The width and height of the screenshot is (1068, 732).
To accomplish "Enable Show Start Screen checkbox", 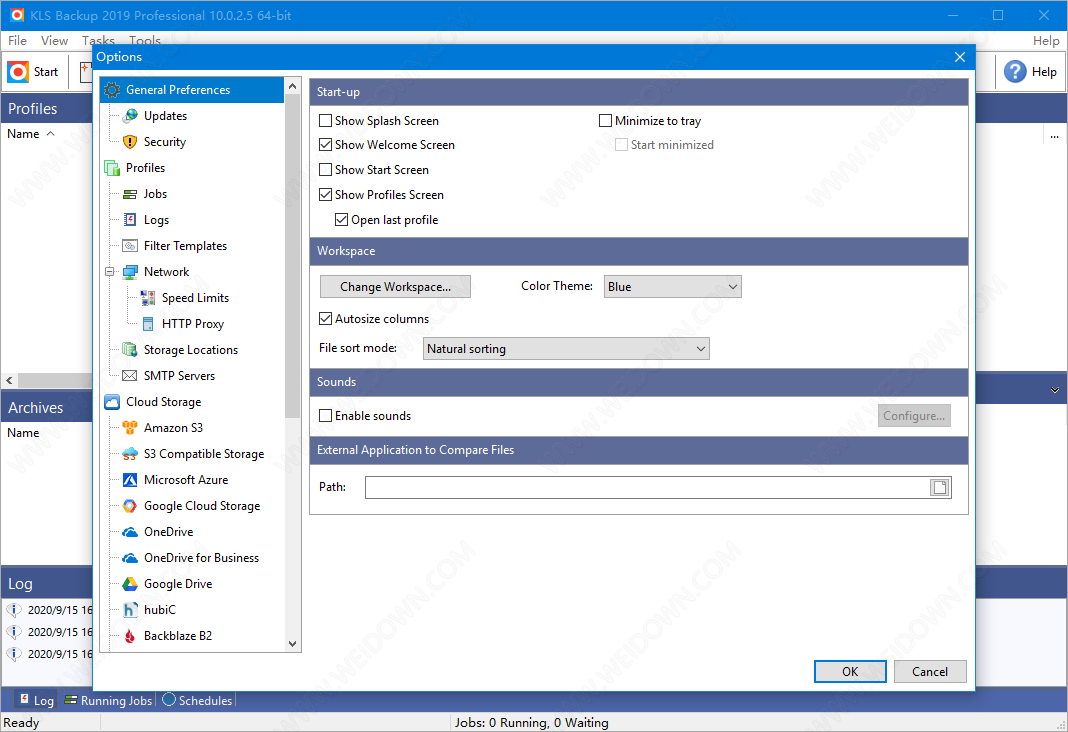I will pos(326,170).
